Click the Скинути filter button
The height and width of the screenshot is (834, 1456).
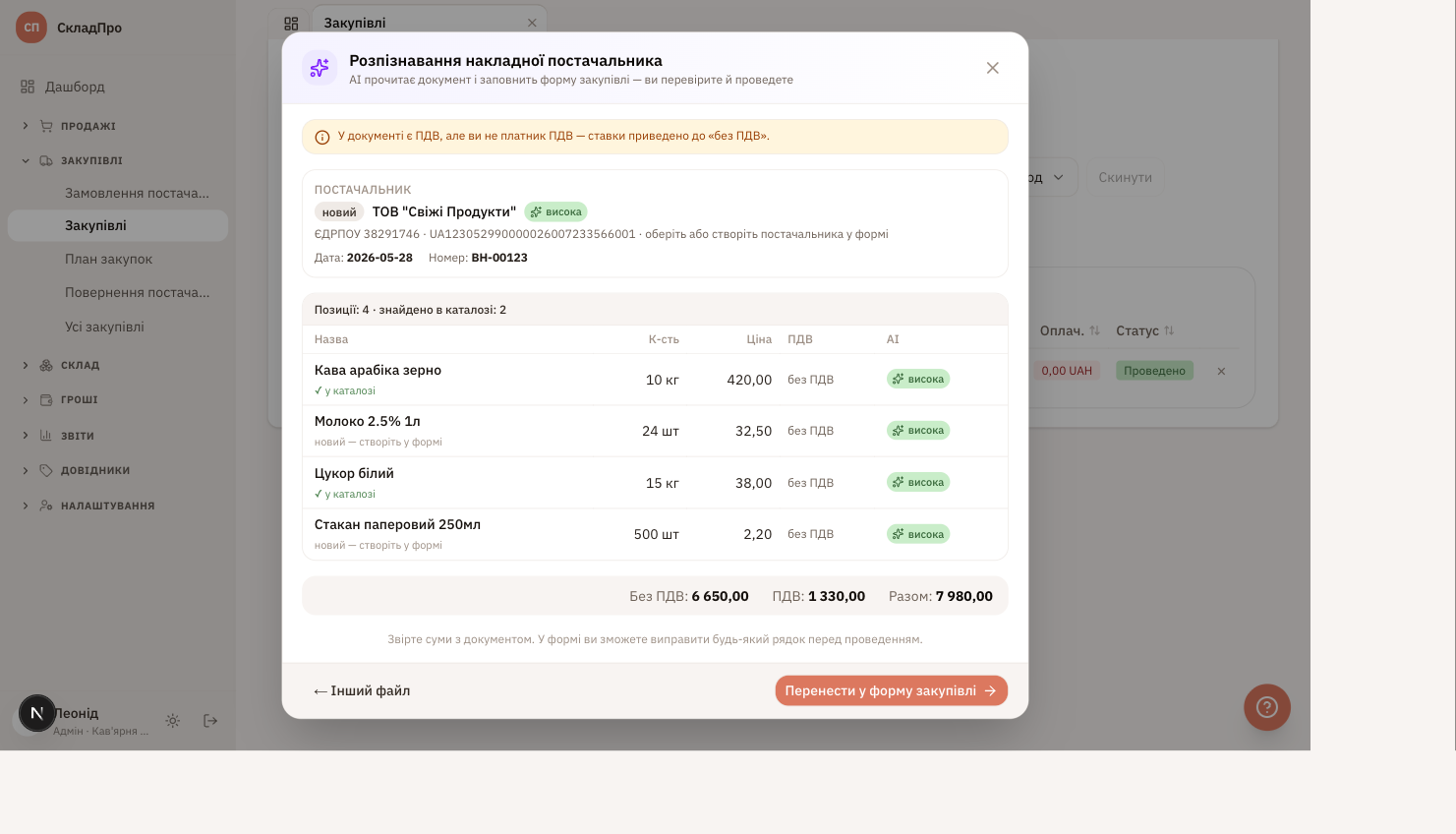(1125, 177)
